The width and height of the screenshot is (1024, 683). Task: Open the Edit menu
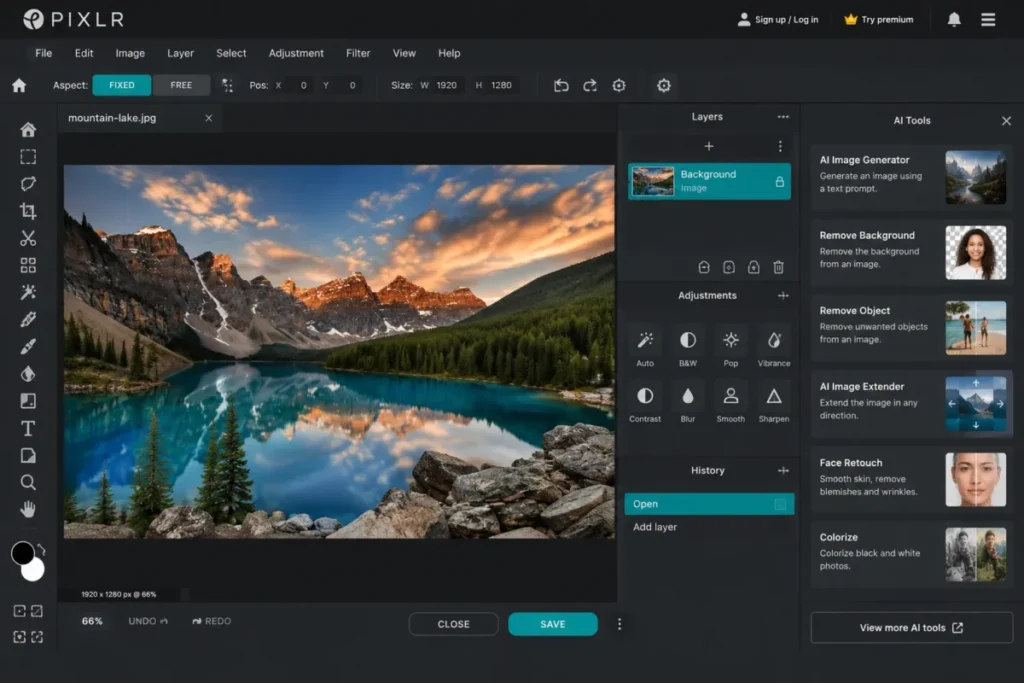pyautogui.click(x=84, y=54)
